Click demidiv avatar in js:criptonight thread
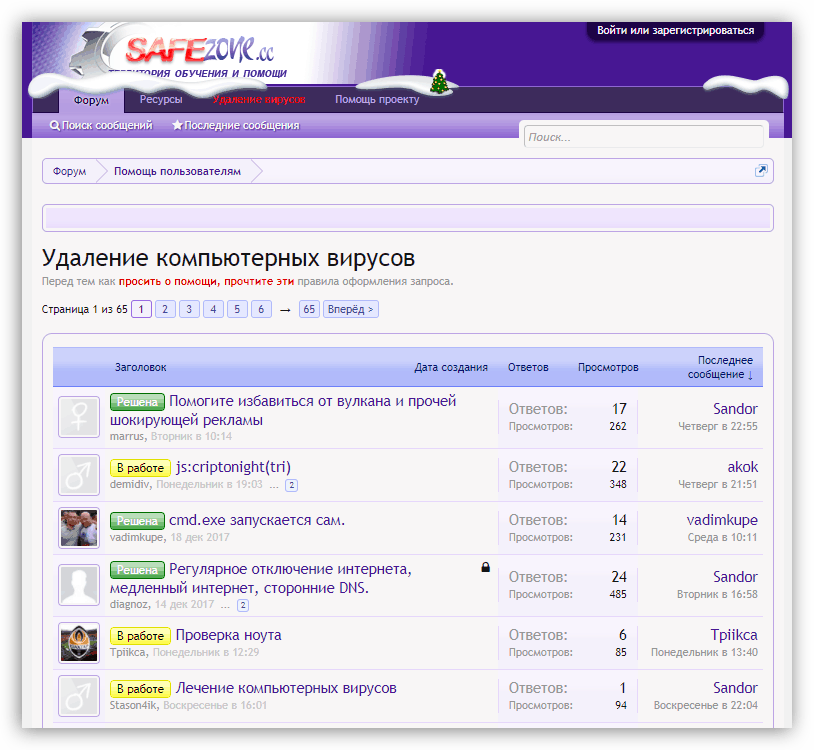 [79, 475]
